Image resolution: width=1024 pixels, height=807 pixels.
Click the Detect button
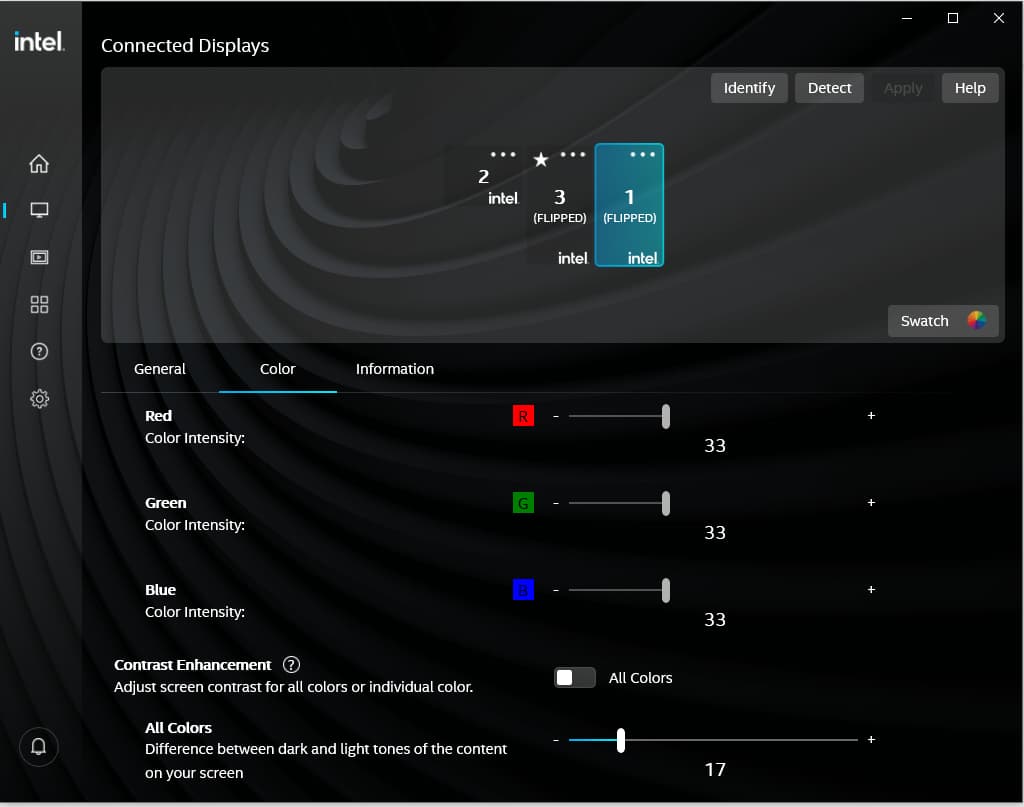click(829, 88)
